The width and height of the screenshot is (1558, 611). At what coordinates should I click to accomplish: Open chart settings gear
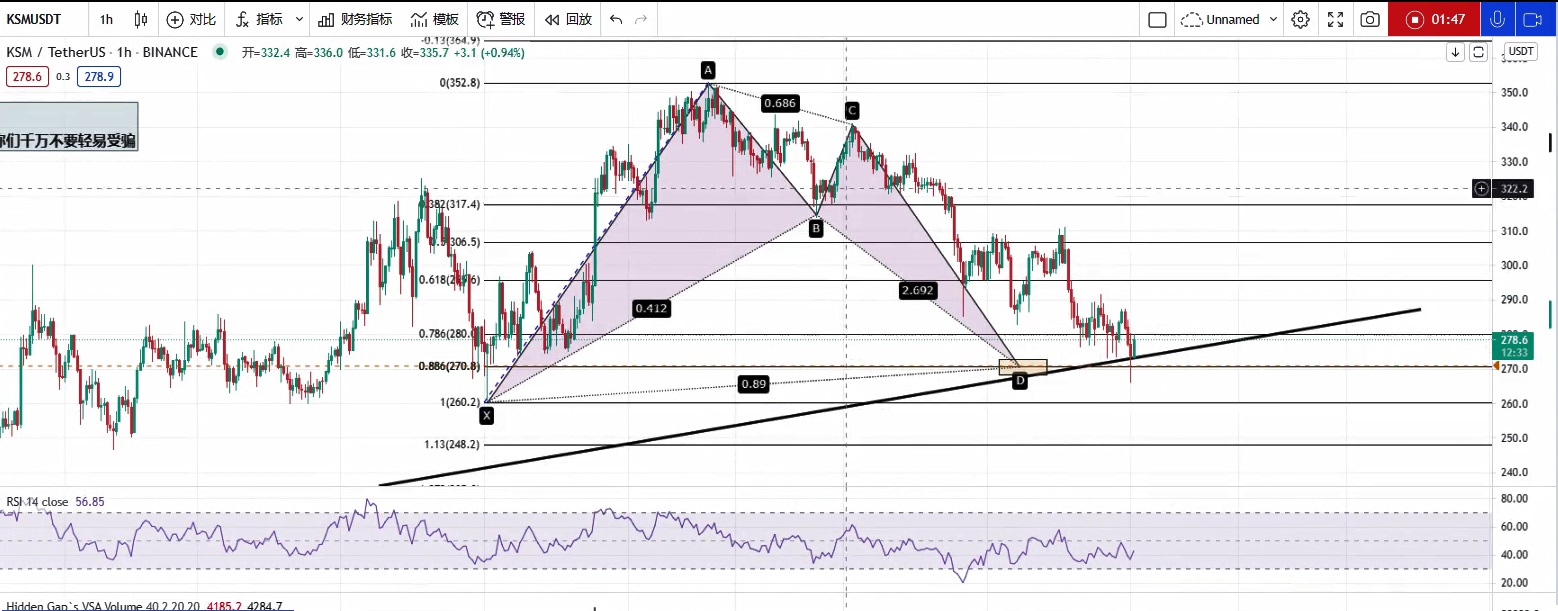click(1300, 19)
